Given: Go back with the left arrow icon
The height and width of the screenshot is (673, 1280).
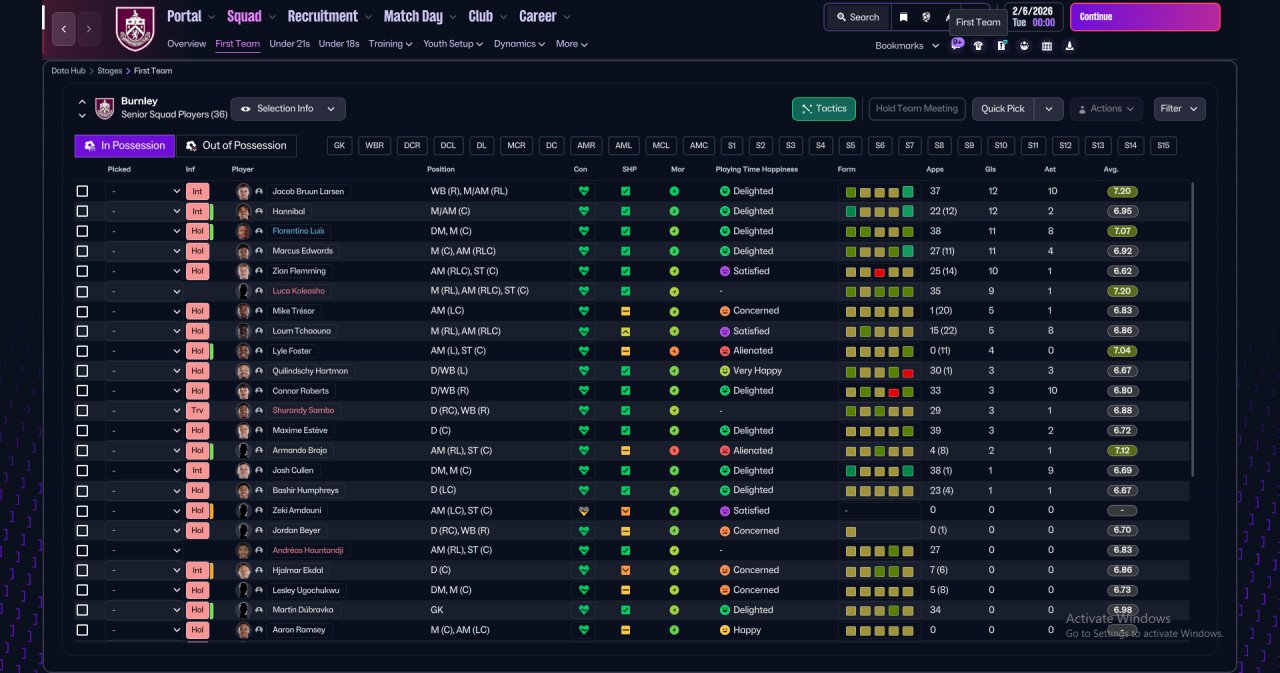Looking at the screenshot, I should coord(63,29).
